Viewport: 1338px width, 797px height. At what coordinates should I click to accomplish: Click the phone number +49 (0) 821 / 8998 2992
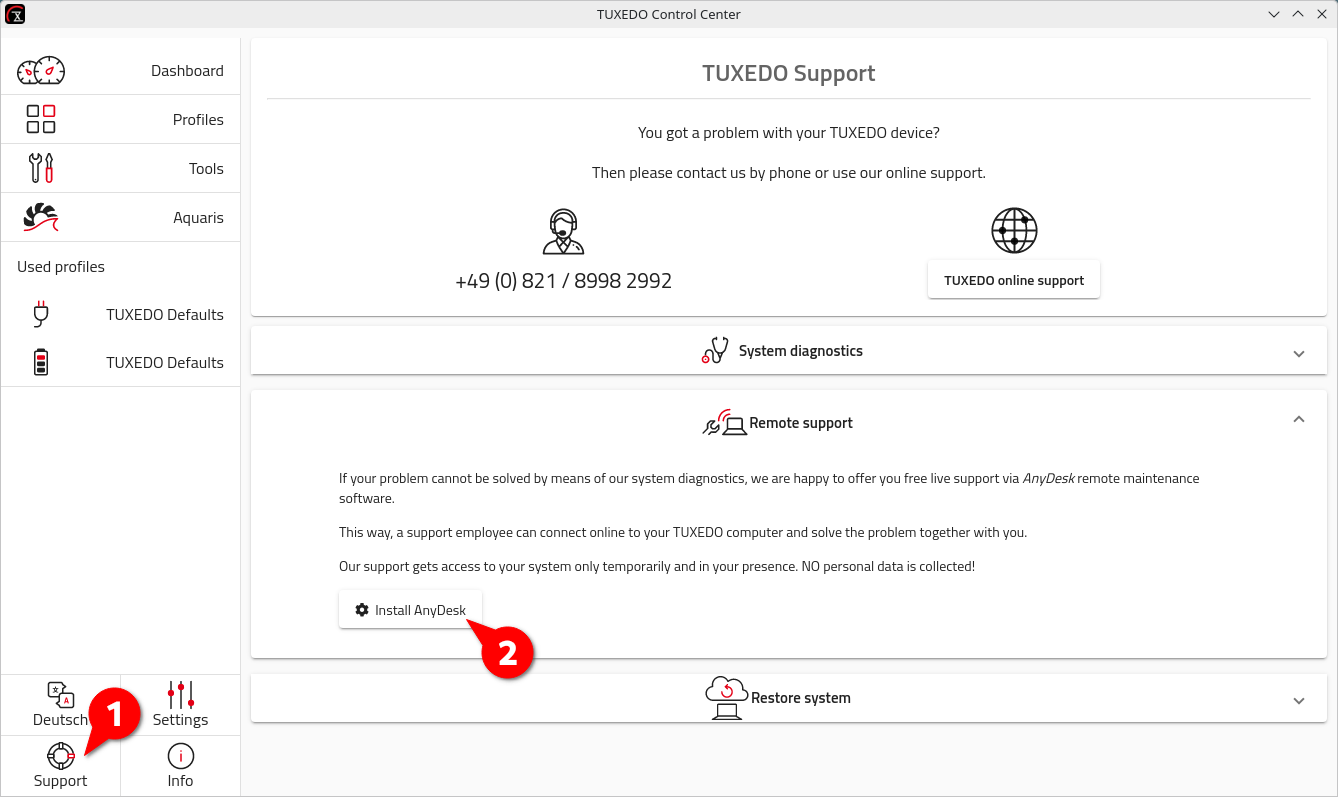563,281
